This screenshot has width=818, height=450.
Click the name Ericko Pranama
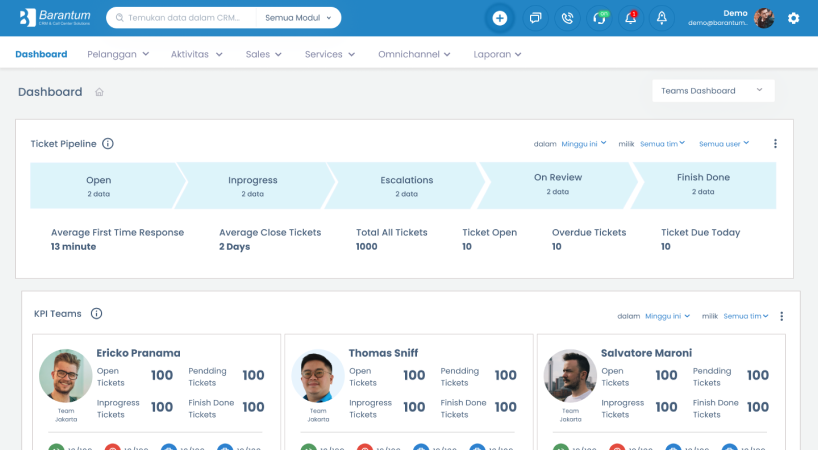138,353
